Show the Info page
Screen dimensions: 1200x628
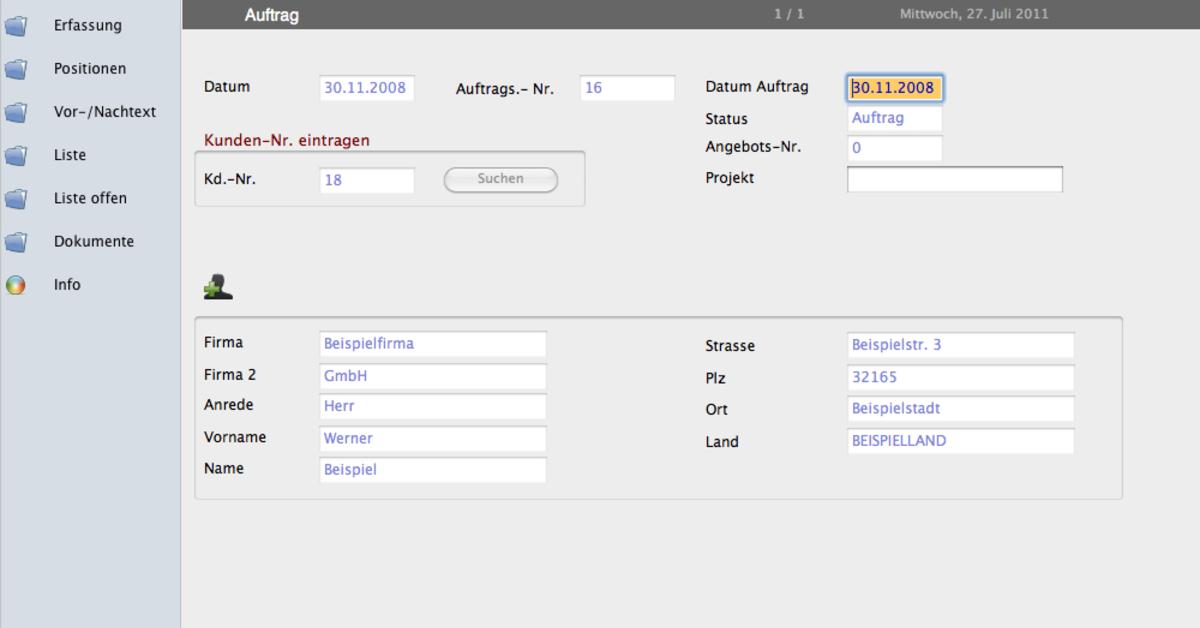pyautogui.click(x=67, y=285)
